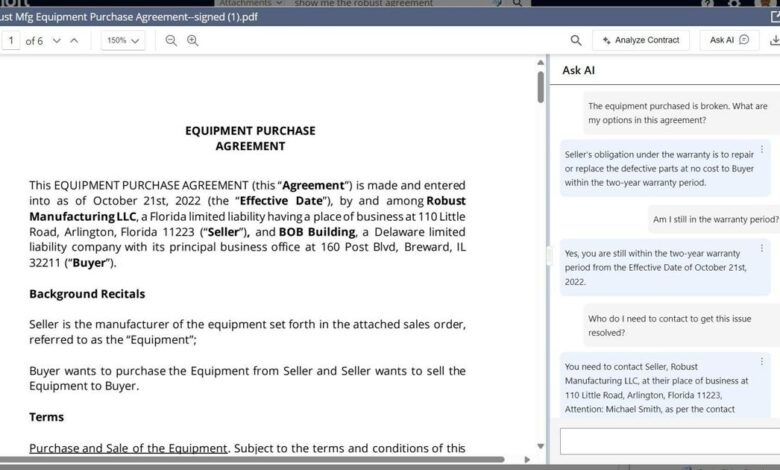The image size is (780, 470).
Task: Click the 'EQUIPMENT PURCHASE AGREEMENT' title text
Action: pos(250,138)
